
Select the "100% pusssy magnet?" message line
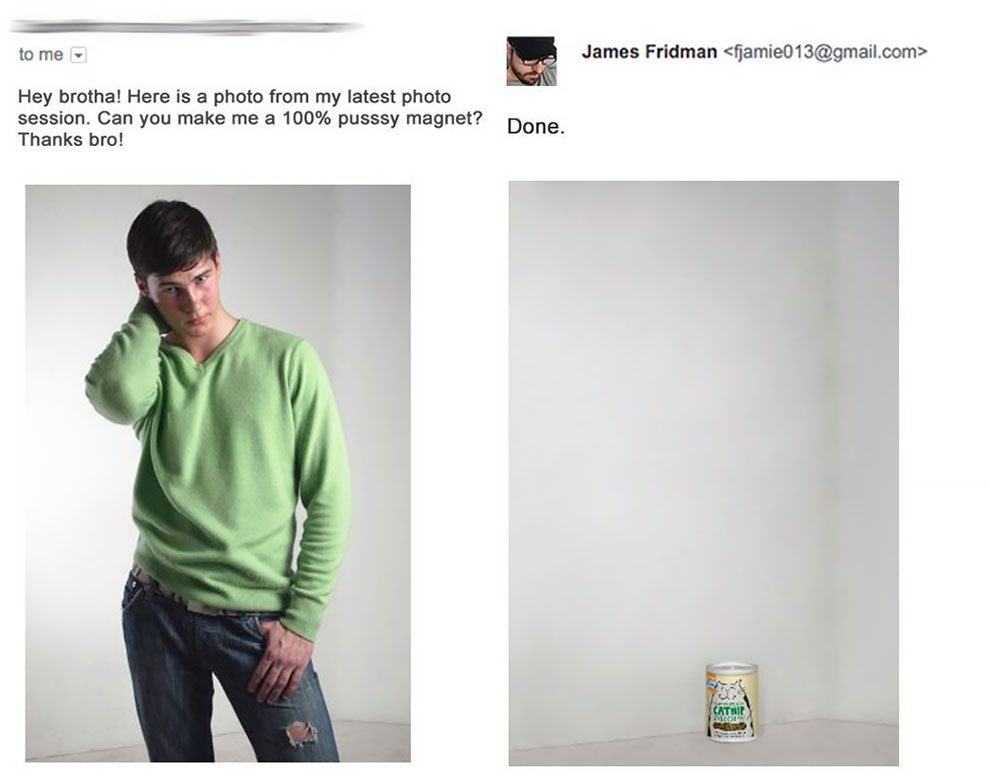click(381, 118)
